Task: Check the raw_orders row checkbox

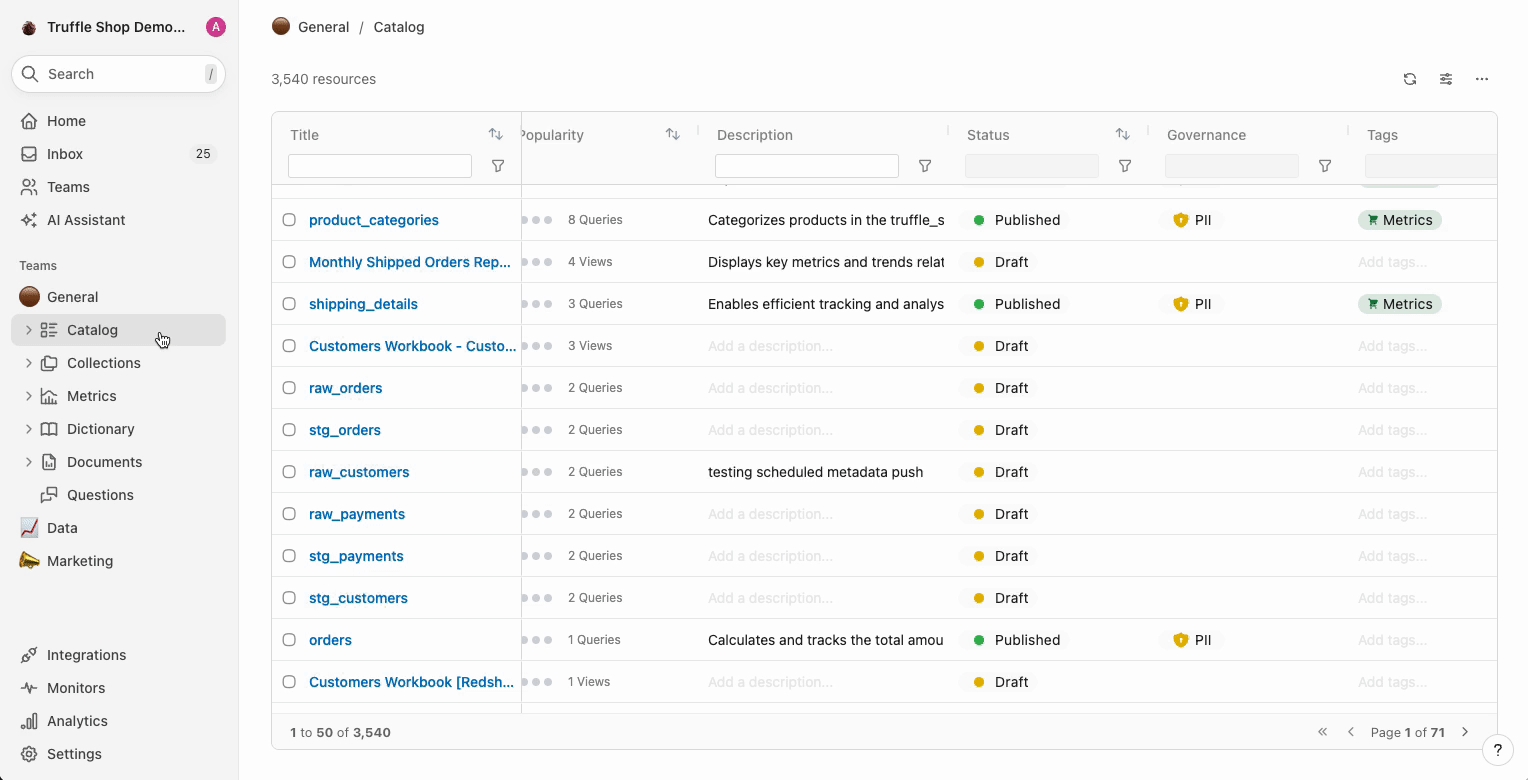Action: [289, 388]
